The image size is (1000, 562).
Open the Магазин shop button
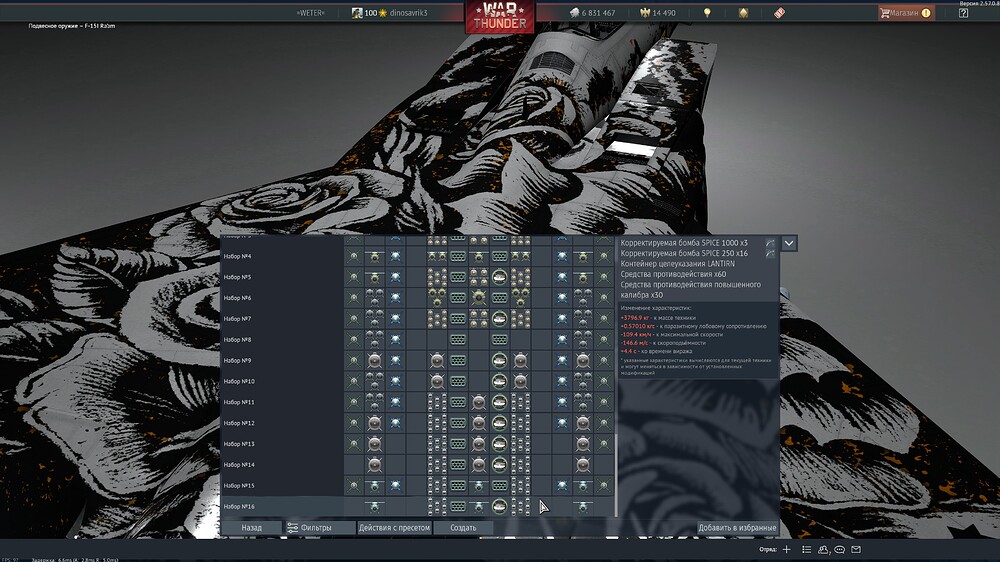[x=906, y=13]
